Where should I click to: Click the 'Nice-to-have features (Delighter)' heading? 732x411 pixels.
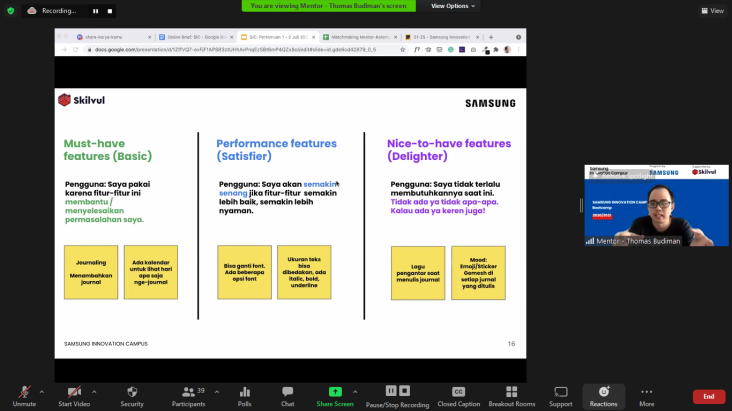(449, 150)
